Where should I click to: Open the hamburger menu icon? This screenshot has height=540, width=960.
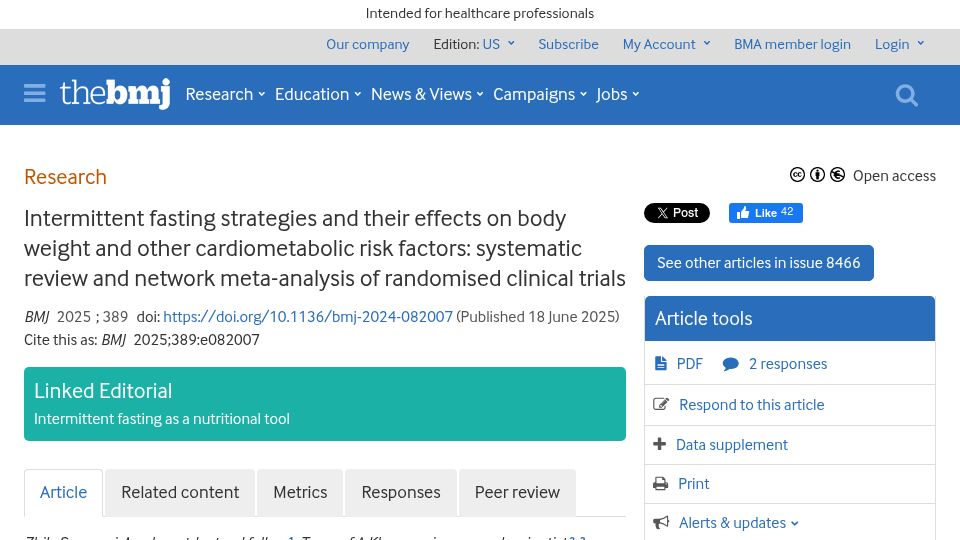click(x=35, y=94)
